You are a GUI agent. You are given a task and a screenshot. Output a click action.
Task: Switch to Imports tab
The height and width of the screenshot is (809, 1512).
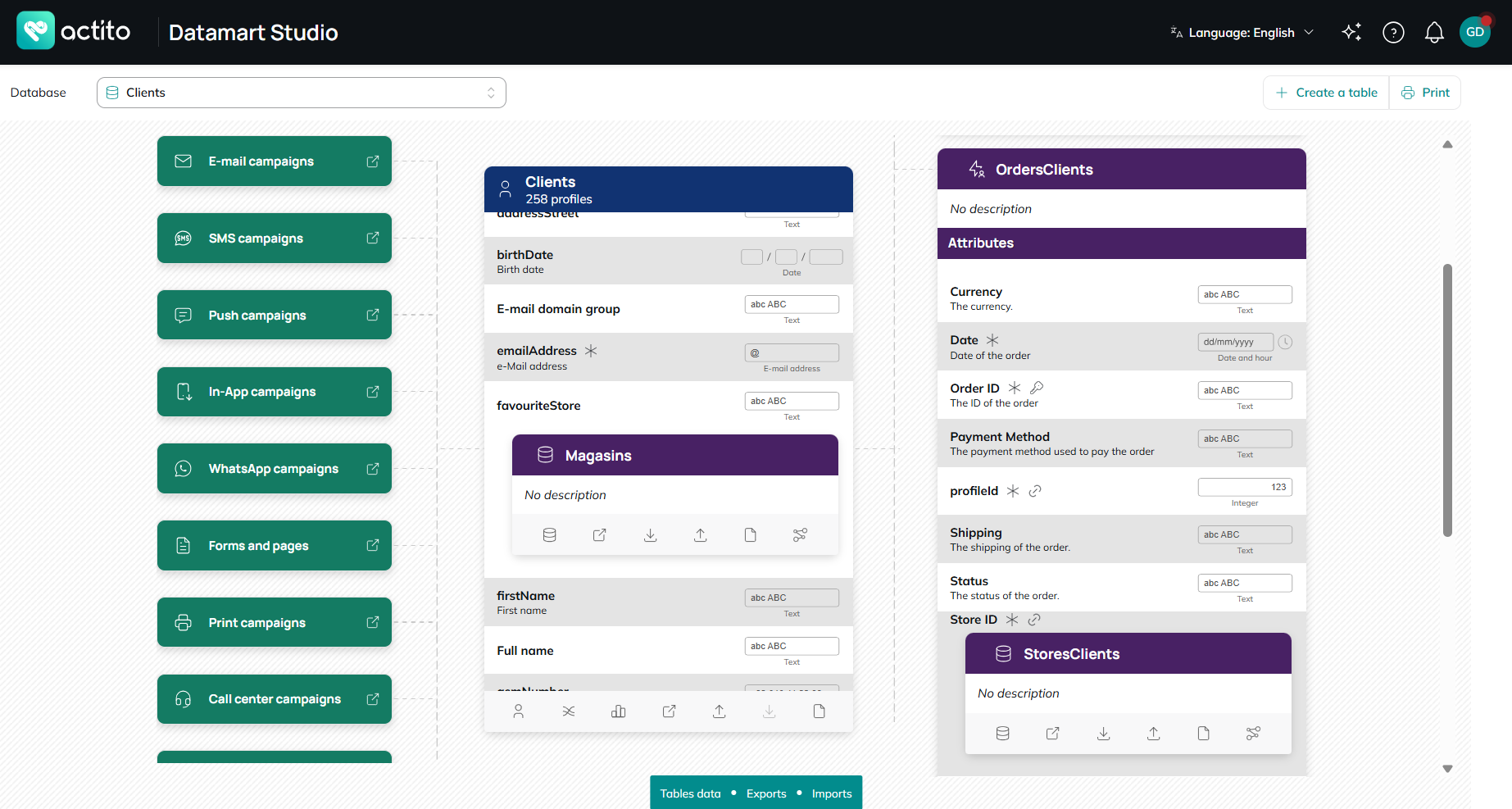pyautogui.click(x=832, y=793)
